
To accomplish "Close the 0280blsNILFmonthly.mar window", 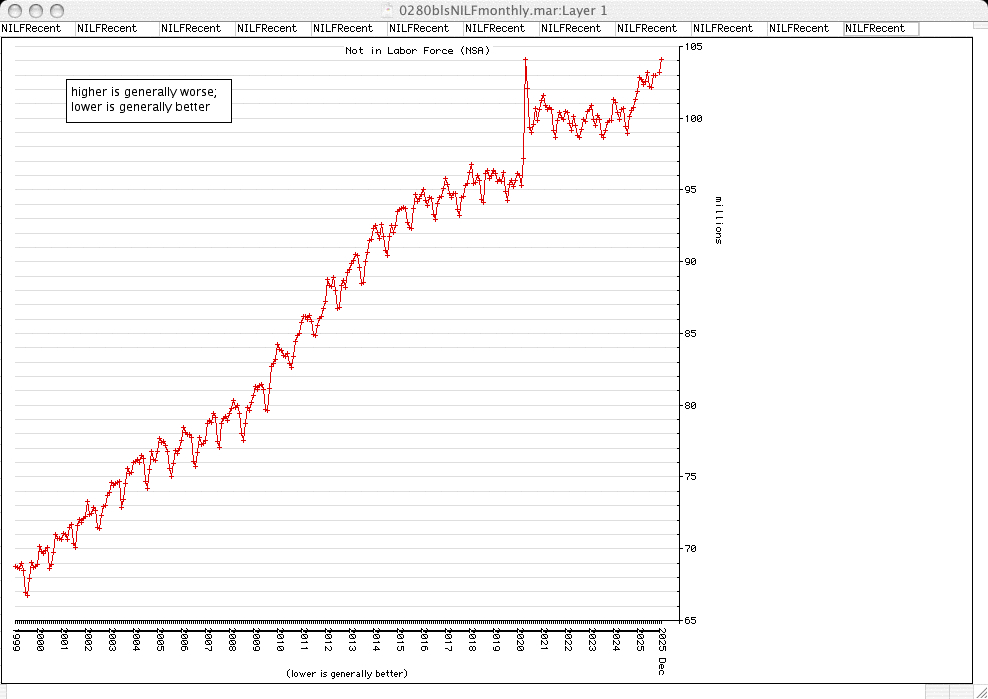I will click(x=15, y=9).
